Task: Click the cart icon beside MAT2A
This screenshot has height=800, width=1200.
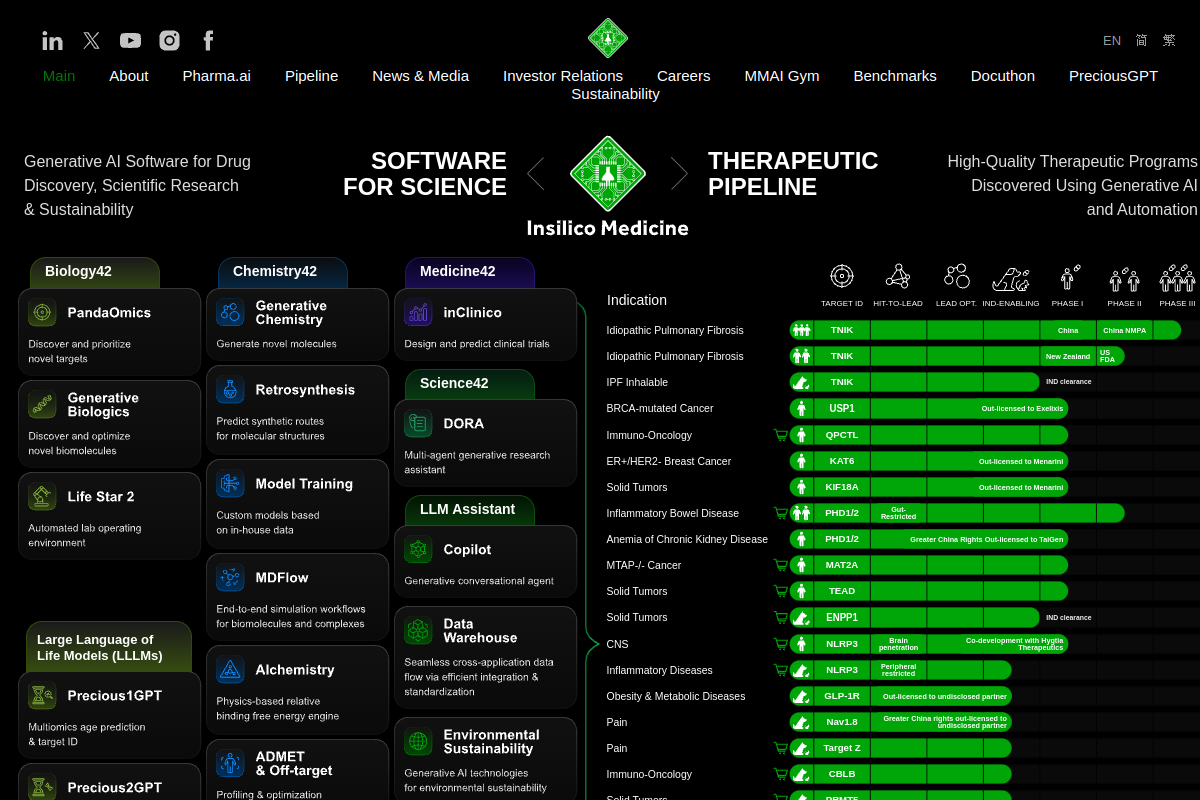Action: [780, 565]
